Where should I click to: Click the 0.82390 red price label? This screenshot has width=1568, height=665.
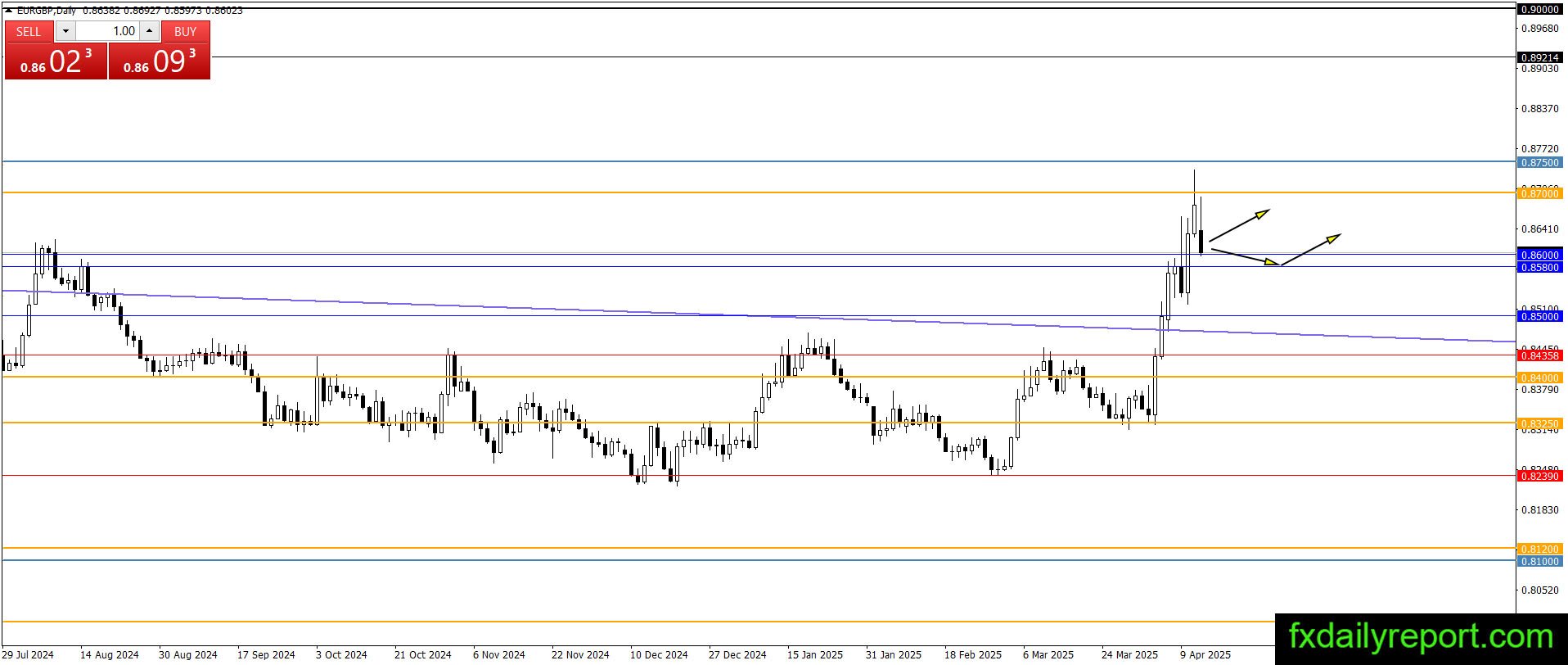click(x=1539, y=476)
